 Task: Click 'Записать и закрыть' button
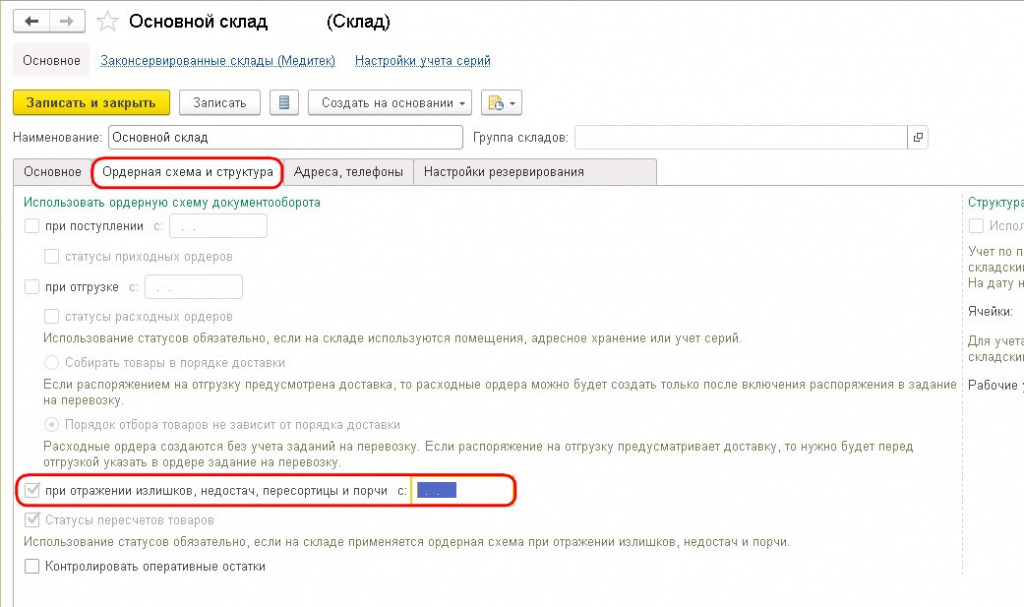pyautogui.click(x=91, y=103)
